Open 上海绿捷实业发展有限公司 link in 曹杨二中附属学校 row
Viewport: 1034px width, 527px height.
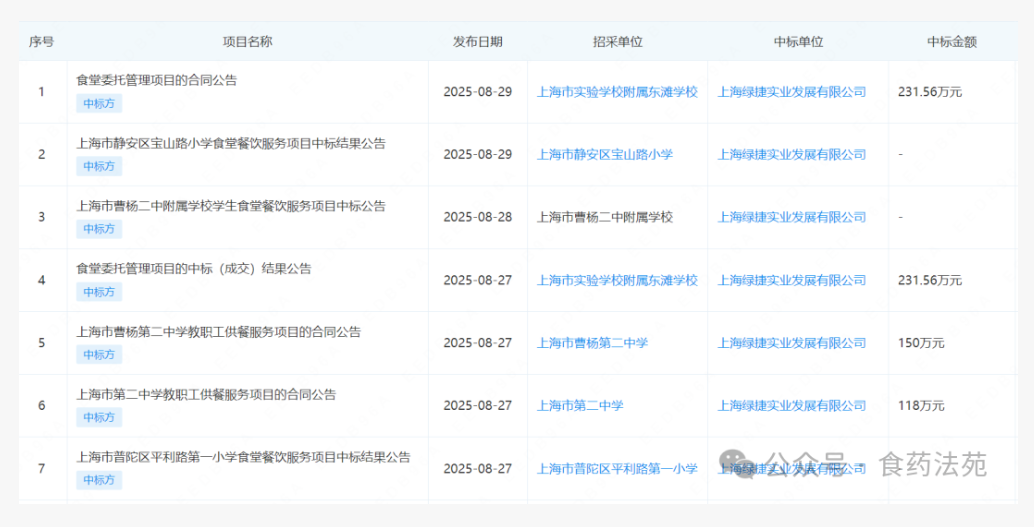tap(791, 217)
